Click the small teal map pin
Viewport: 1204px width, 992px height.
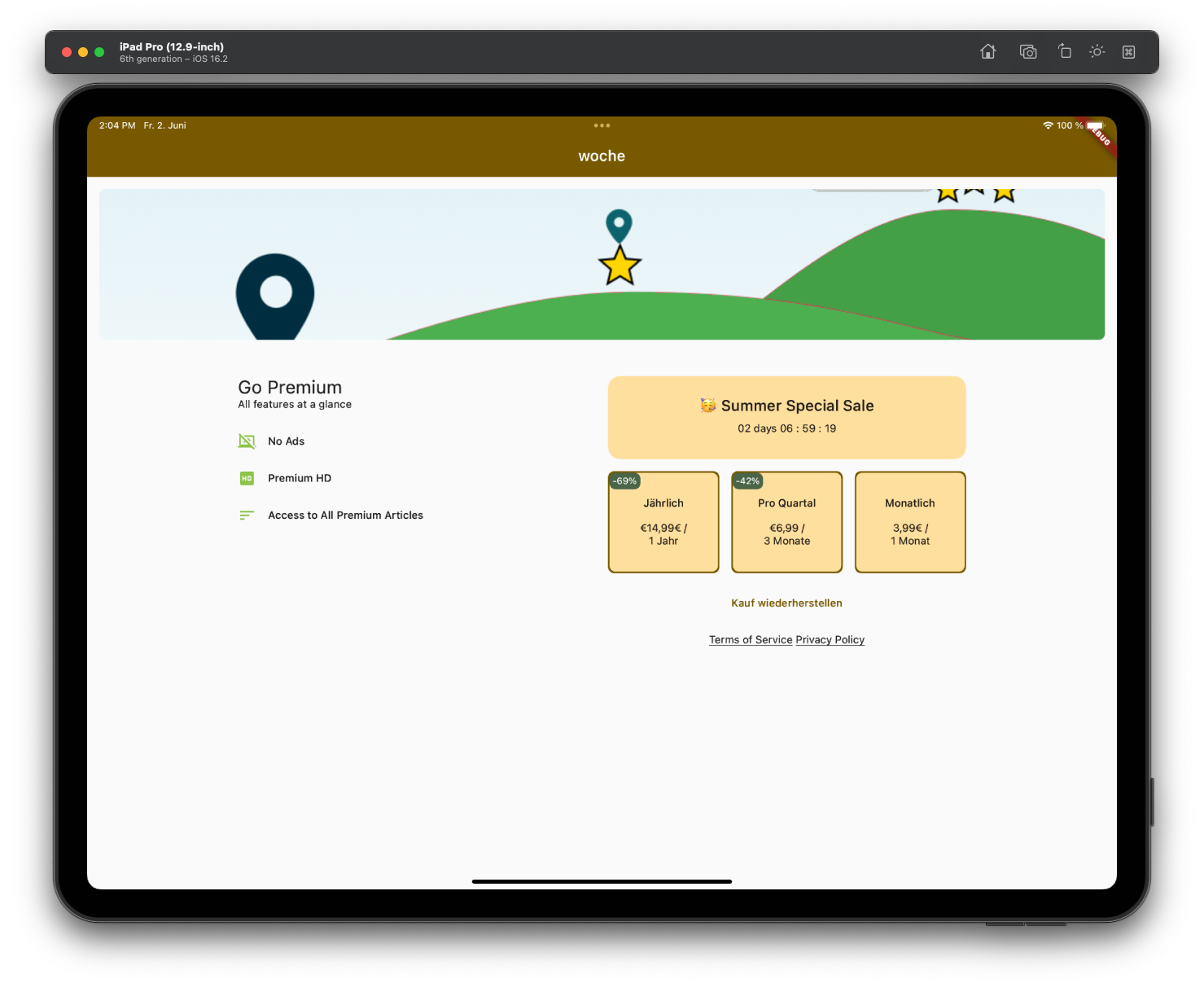(x=619, y=226)
